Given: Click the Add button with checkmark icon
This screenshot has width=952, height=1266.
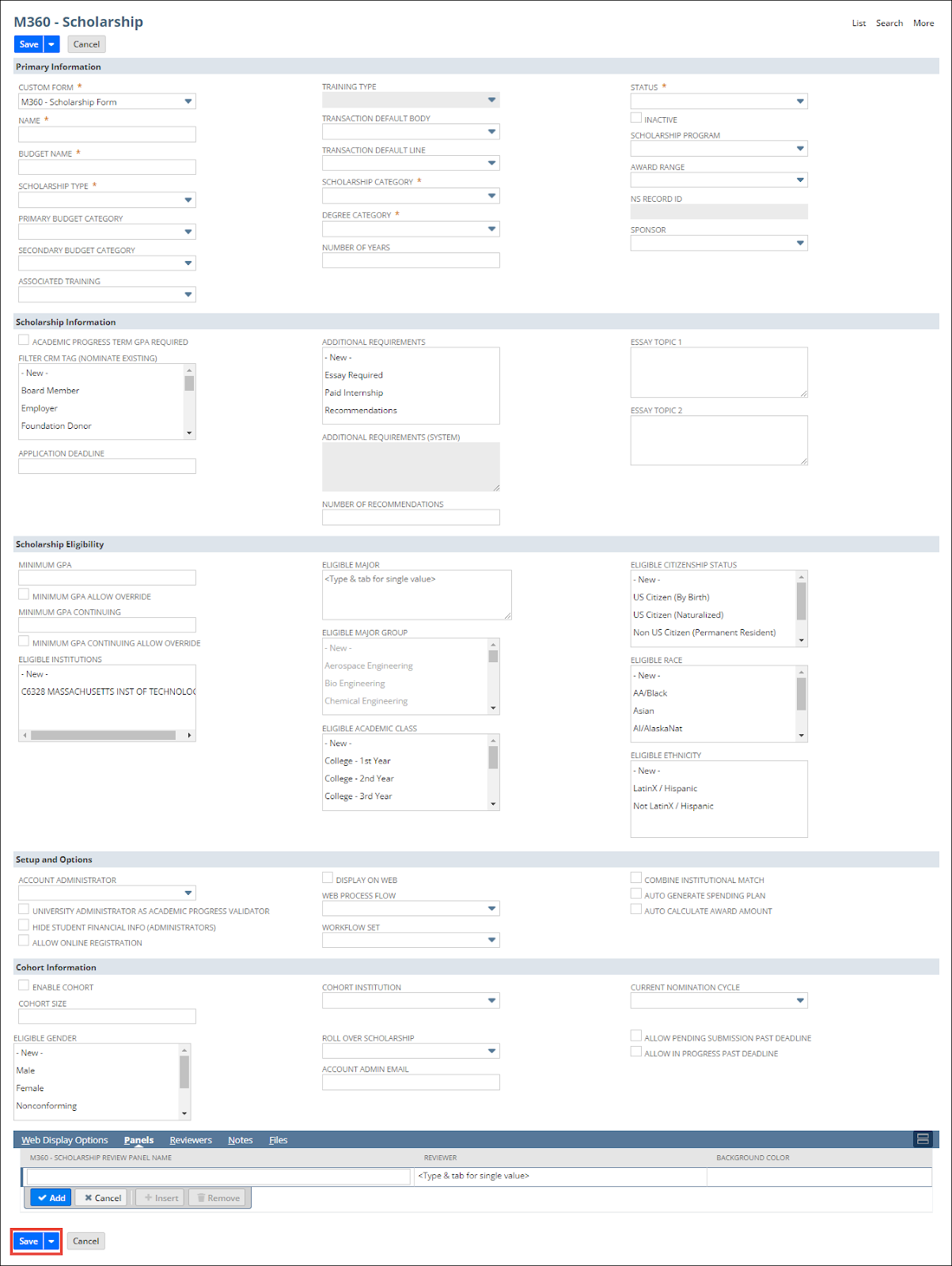Looking at the screenshot, I should point(51,1198).
